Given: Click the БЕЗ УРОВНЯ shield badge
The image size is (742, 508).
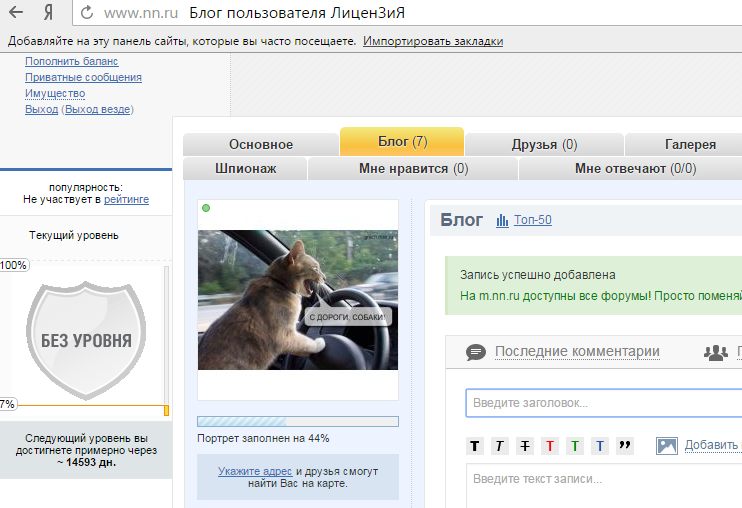Looking at the screenshot, I should (86, 340).
